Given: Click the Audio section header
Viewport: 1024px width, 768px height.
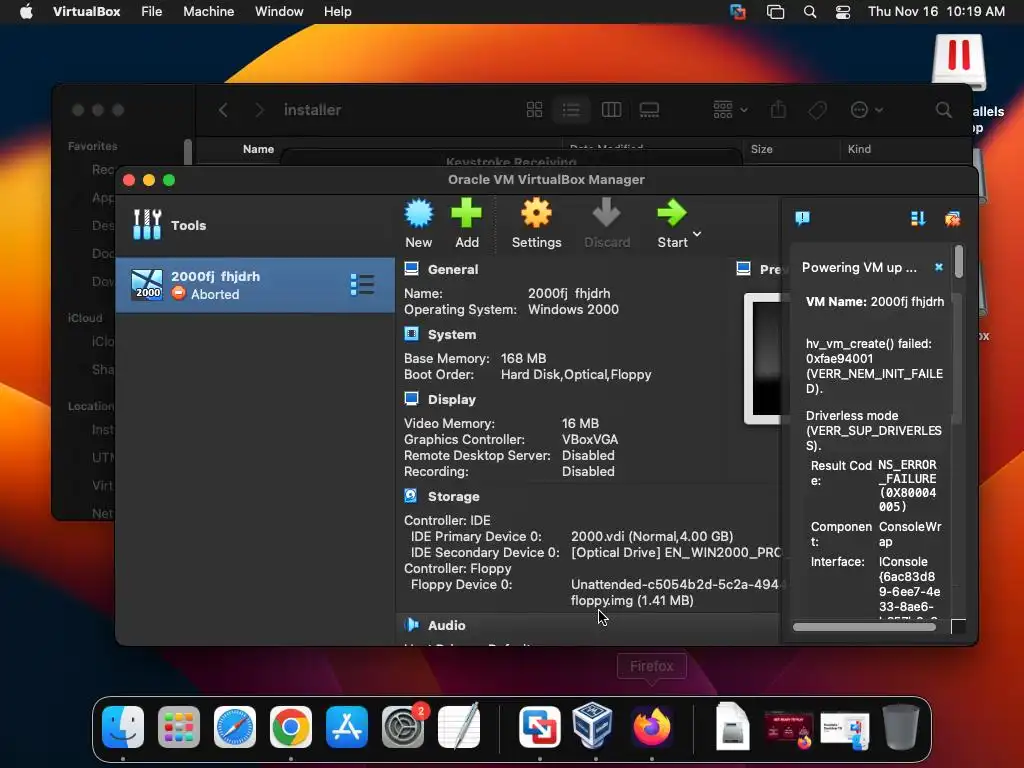Looking at the screenshot, I should click(x=446, y=625).
